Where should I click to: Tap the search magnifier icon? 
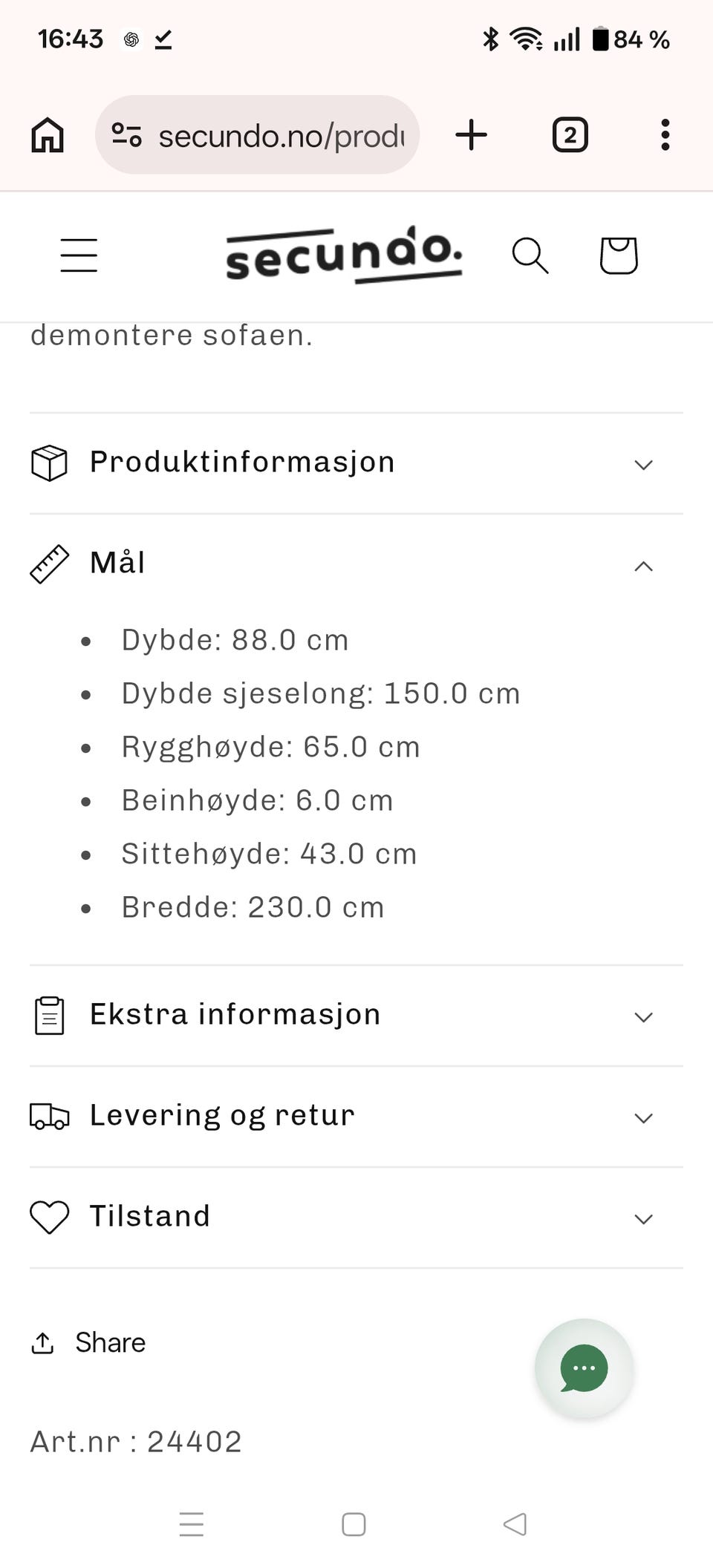pos(530,256)
